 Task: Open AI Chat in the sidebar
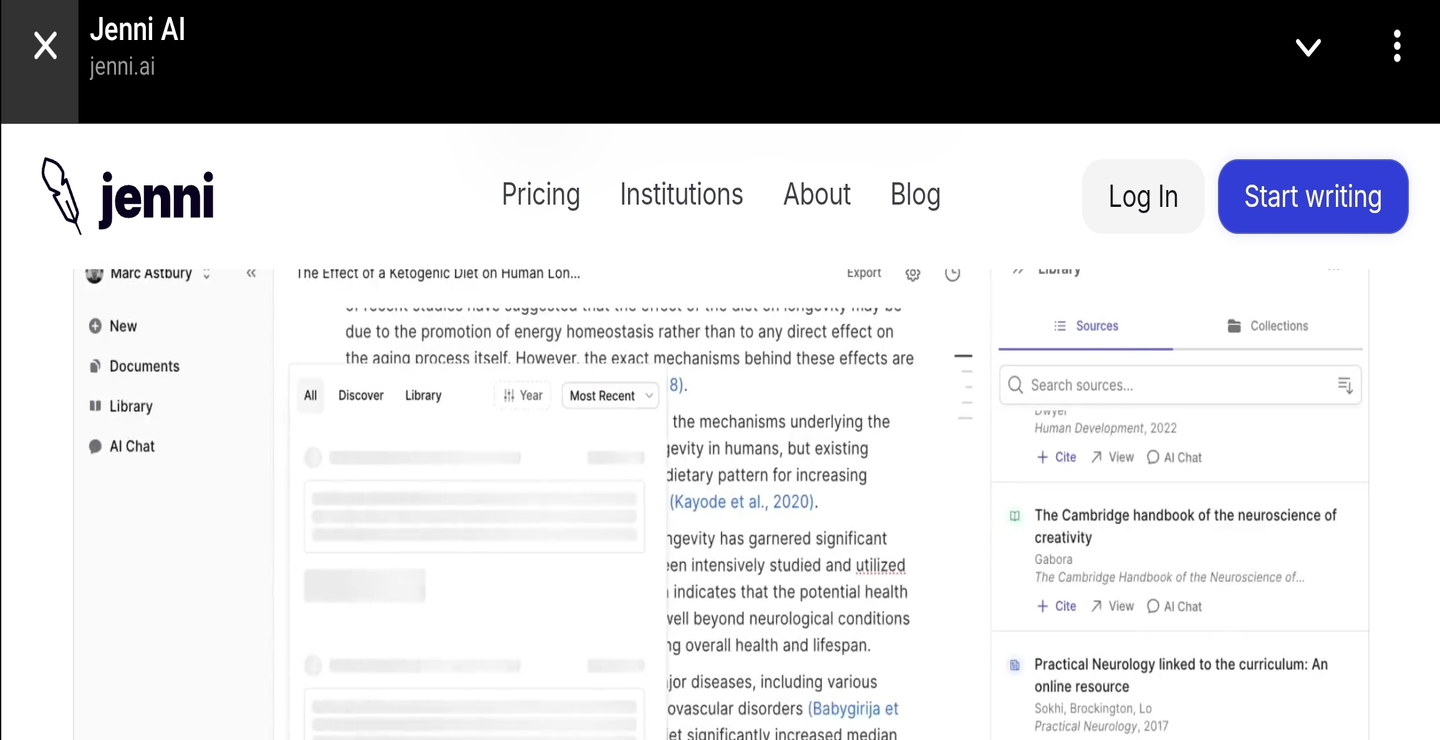[122, 446]
